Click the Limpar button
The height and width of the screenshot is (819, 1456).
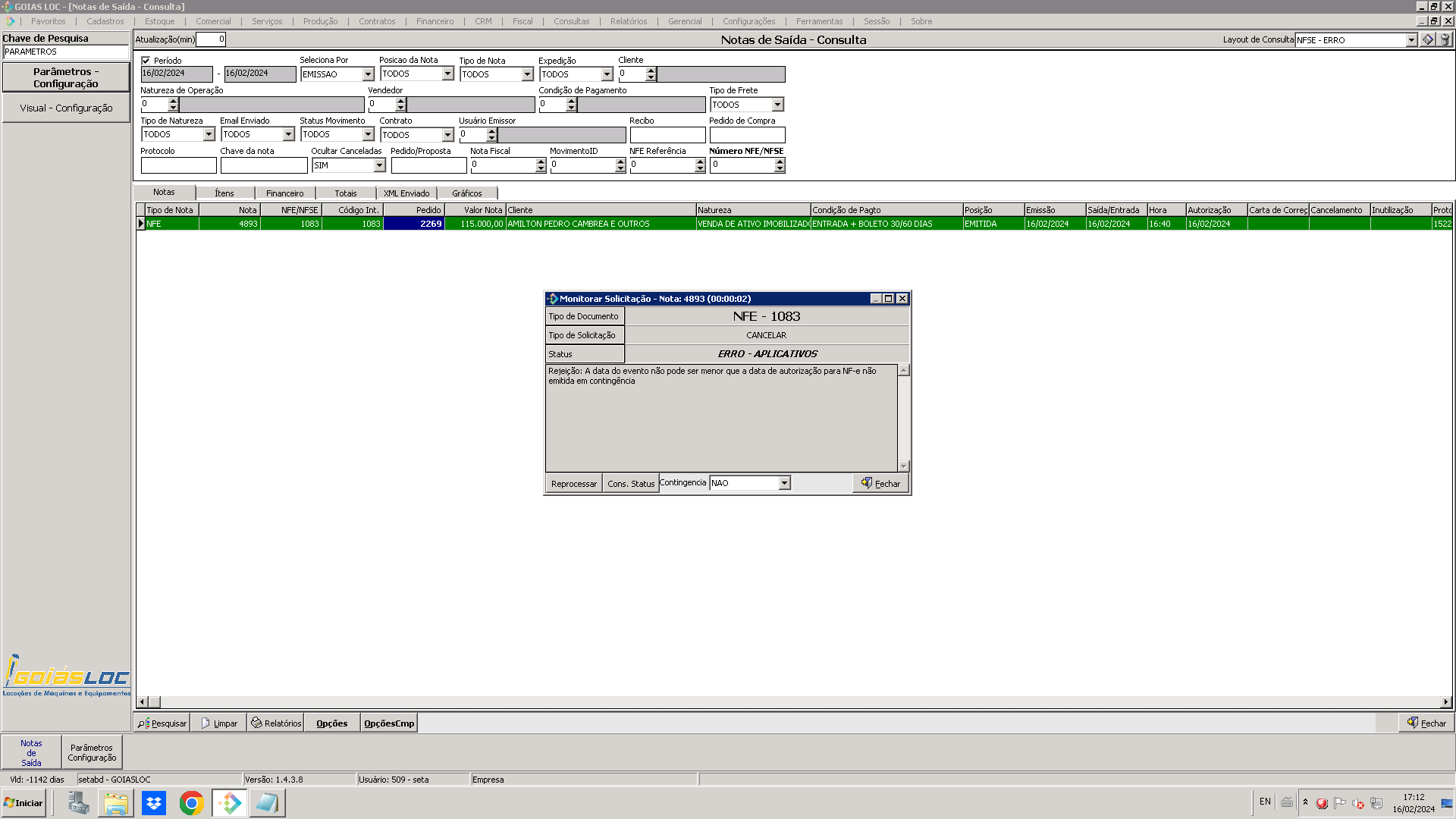219,723
